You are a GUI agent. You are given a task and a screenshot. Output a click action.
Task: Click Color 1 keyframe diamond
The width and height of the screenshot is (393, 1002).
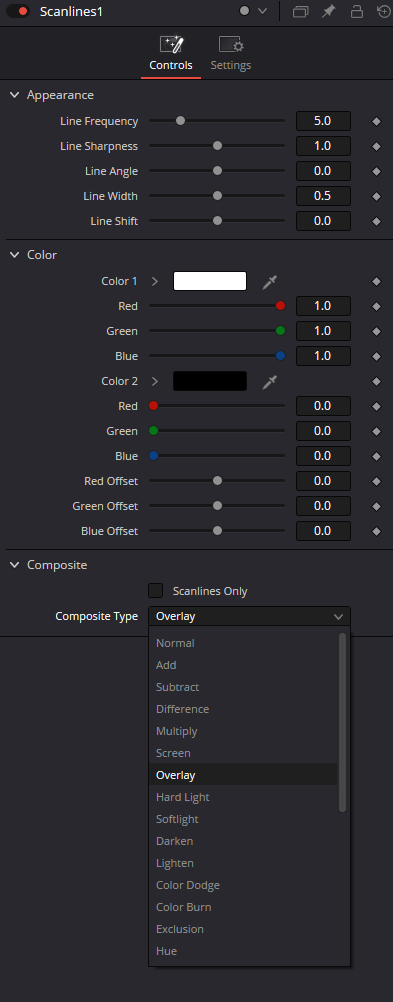pyautogui.click(x=376, y=281)
